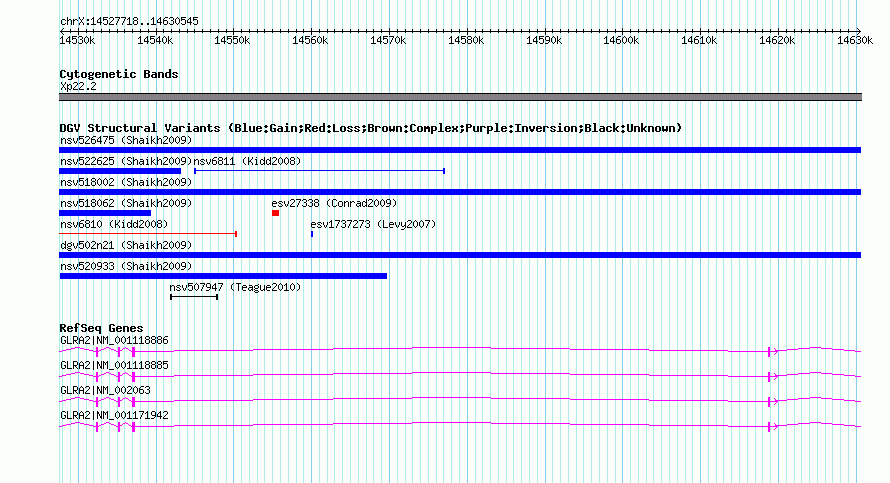Click the blue gain bar of nsv520933
The height and width of the screenshot is (483, 890).
pos(224,276)
